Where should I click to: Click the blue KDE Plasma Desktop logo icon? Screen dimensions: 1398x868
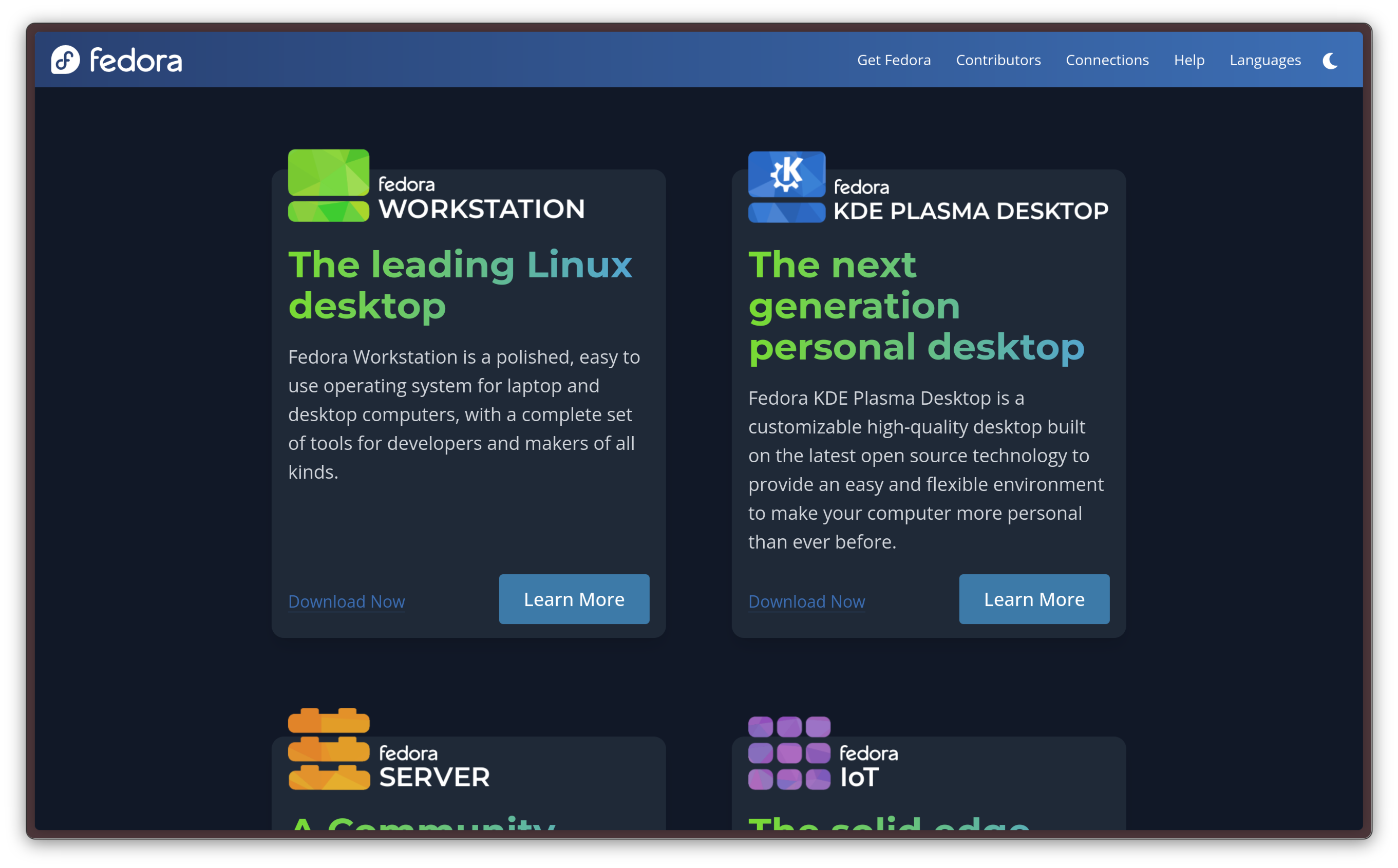[x=786, y=187]
